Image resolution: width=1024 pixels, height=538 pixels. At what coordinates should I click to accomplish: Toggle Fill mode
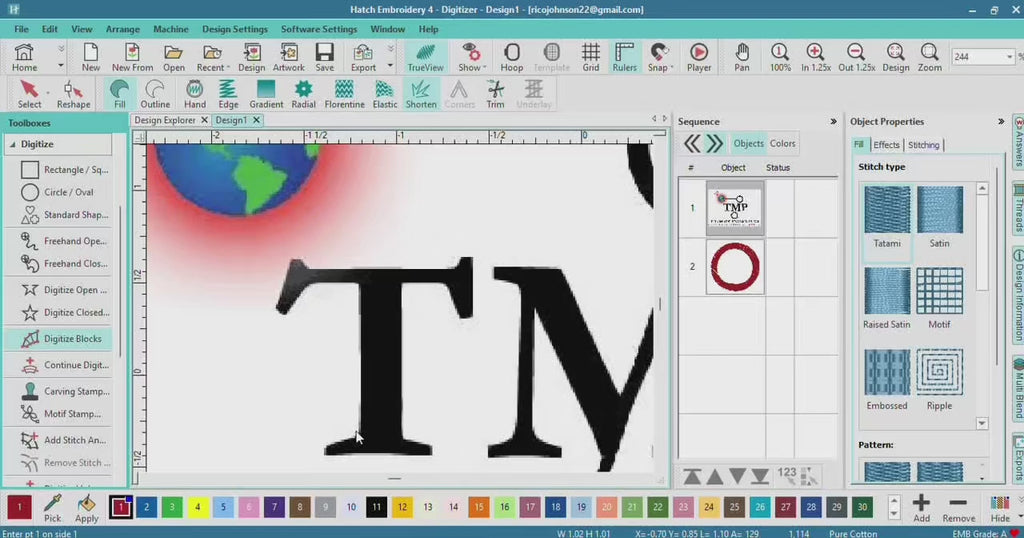tap(120, 95)
